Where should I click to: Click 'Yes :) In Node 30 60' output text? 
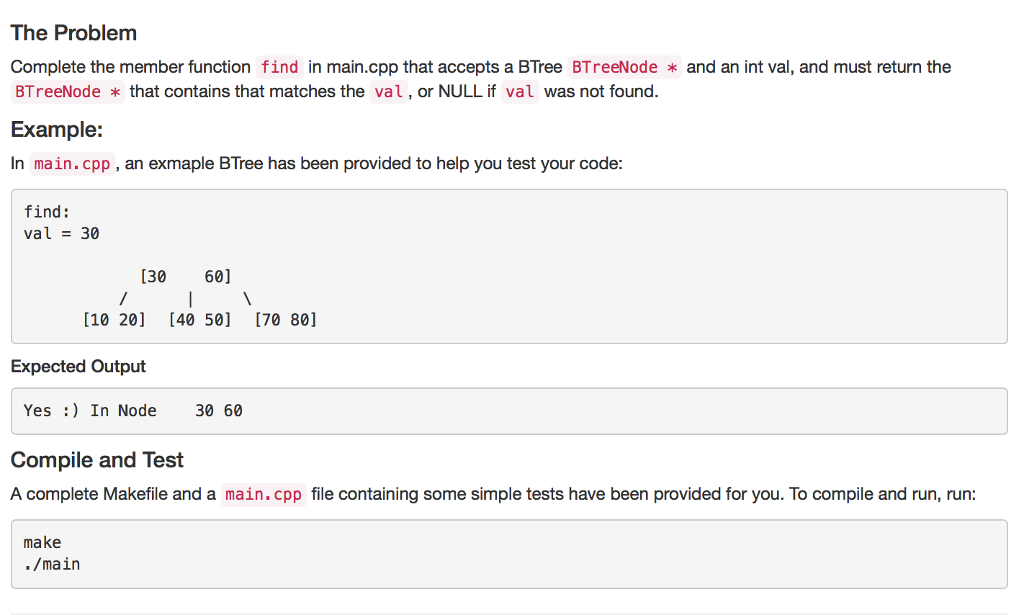[133, 411]
